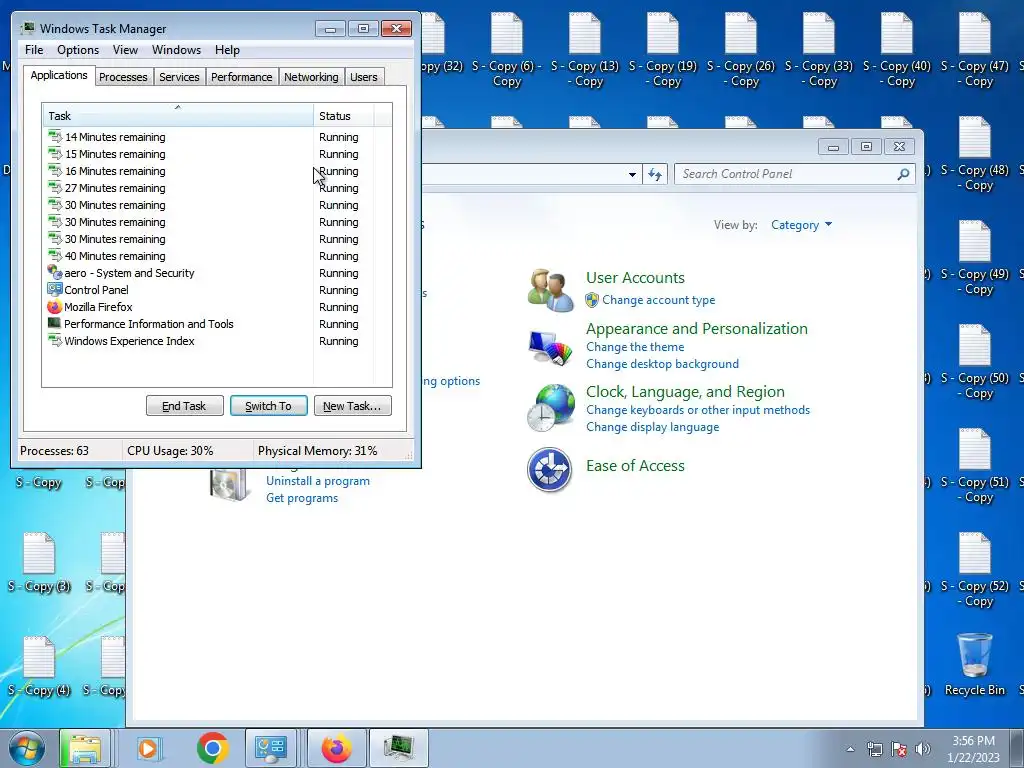The width and height of the screenshot is (1024, 768).
Task: Click Change desktop background link
Action: pos(662,364)
